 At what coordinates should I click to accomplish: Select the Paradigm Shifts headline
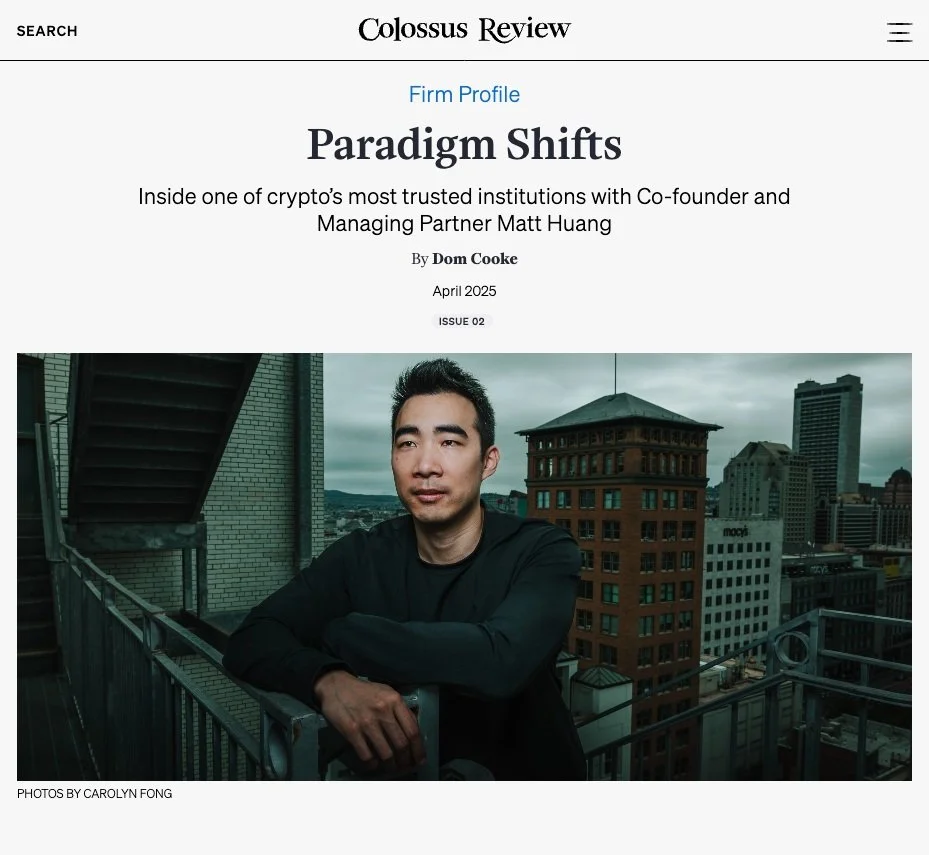[x=464, y=144]
